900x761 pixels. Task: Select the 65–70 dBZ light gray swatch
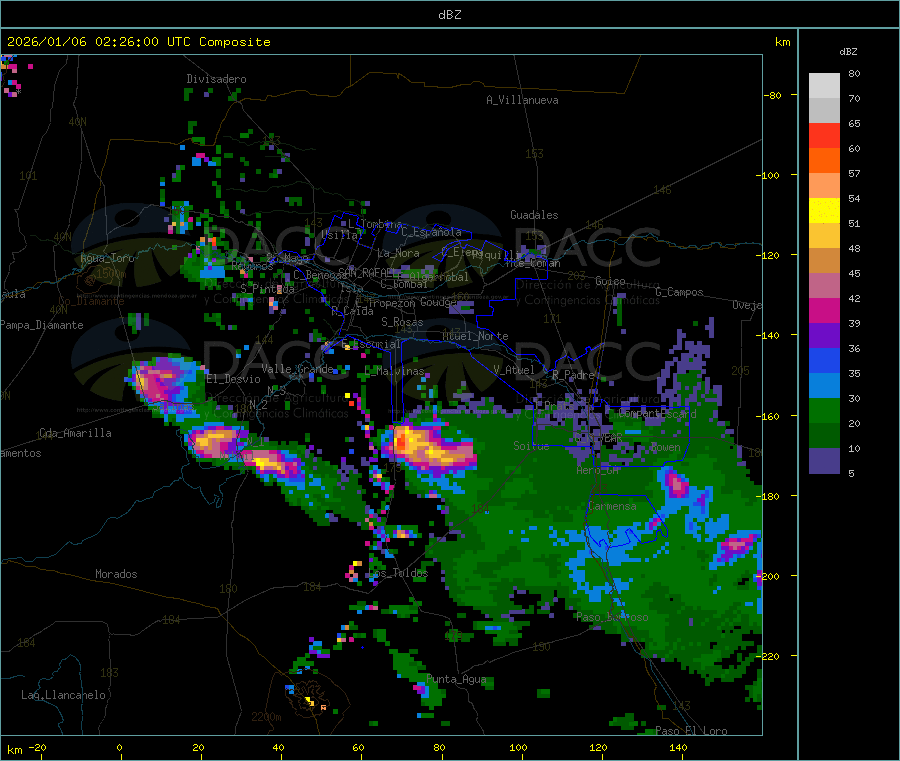coord(824,110)
